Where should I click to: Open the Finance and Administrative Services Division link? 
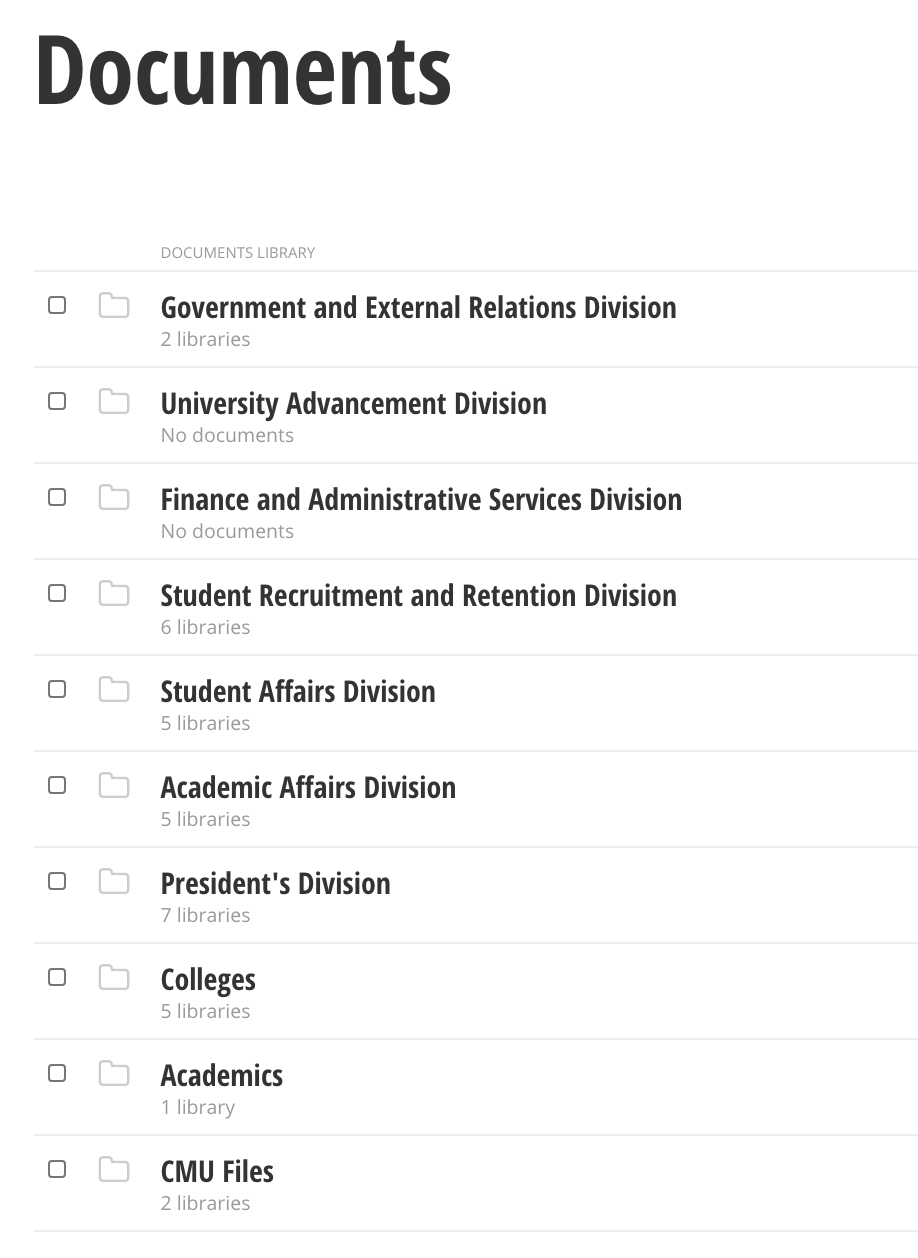click(421, 499)
